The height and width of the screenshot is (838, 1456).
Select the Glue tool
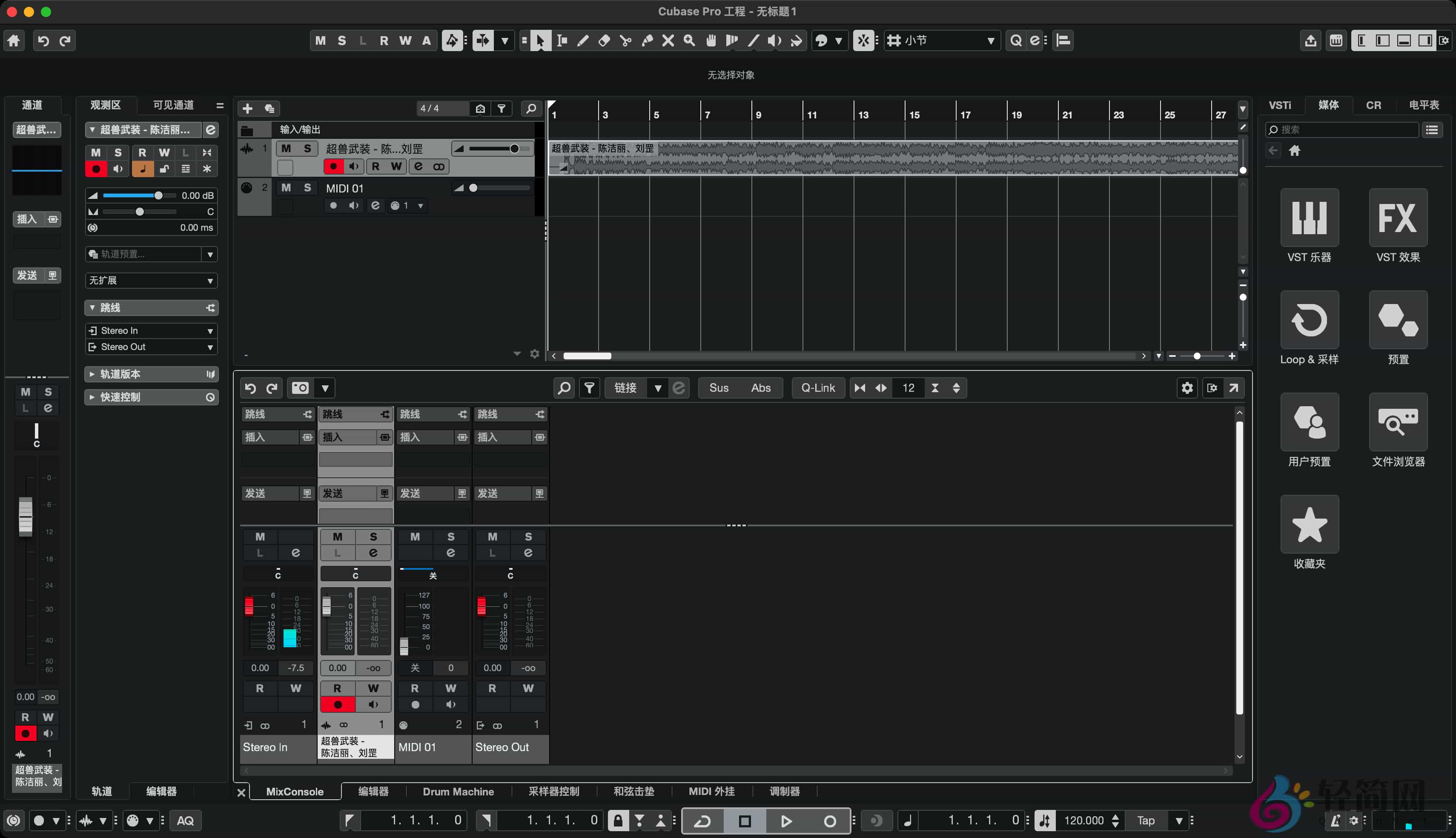(x=648, y=40)
